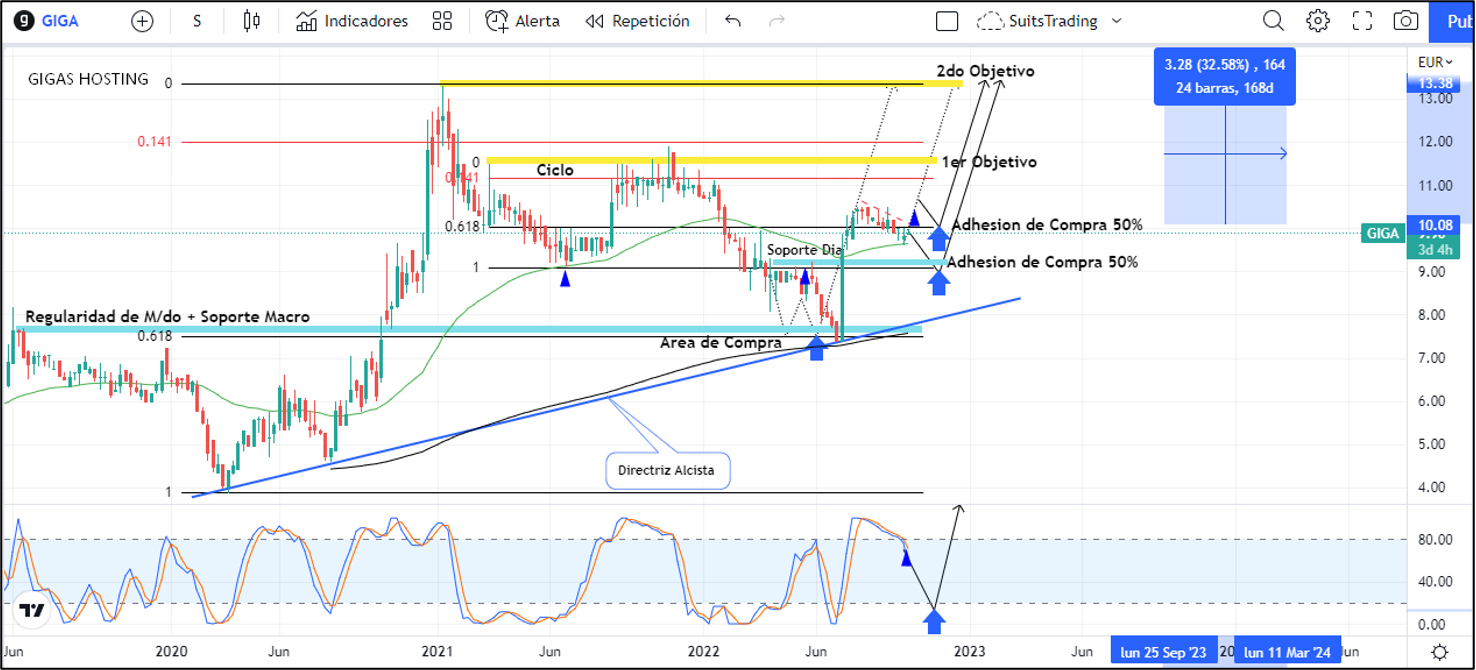1476x670 pixels.
Task: Click the Directriz Alcista callout label
Action: [667, 470]
